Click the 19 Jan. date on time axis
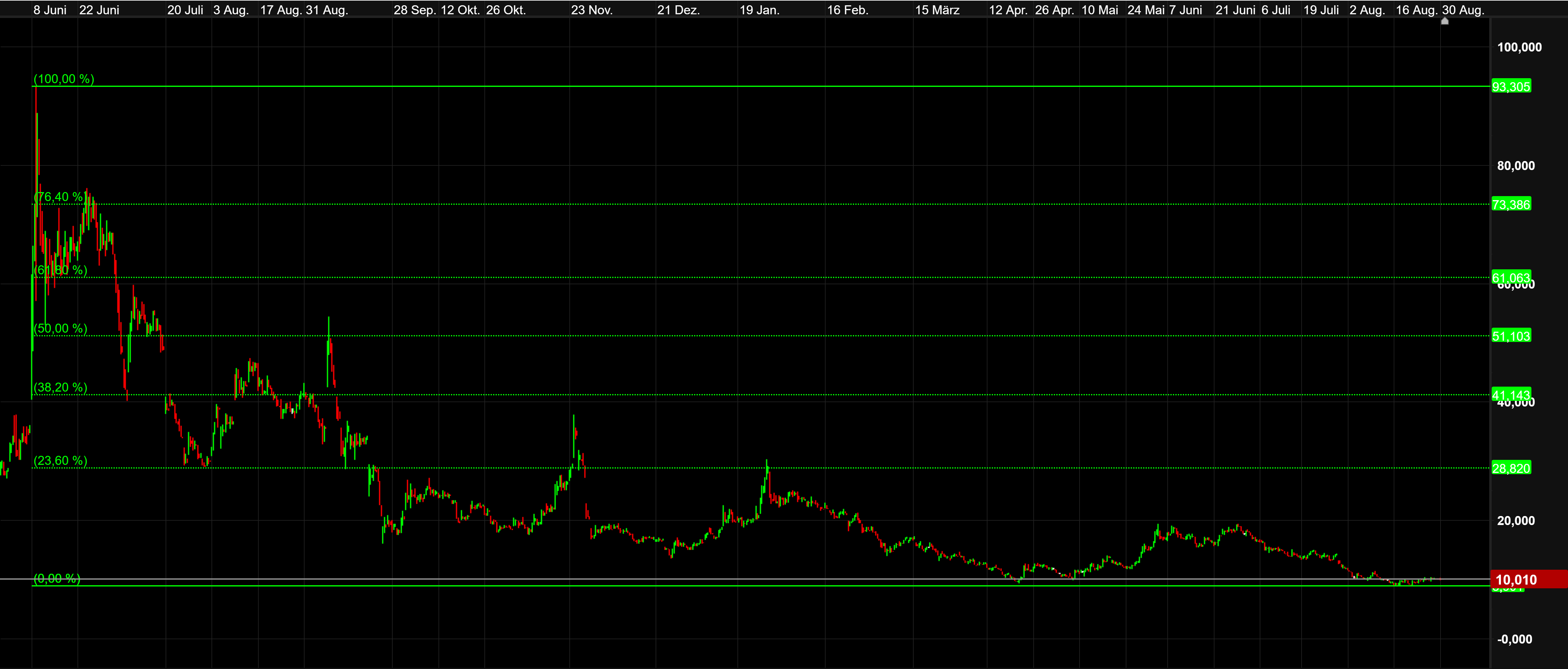This screenshot has width=1568, height=669. point(759,10)
